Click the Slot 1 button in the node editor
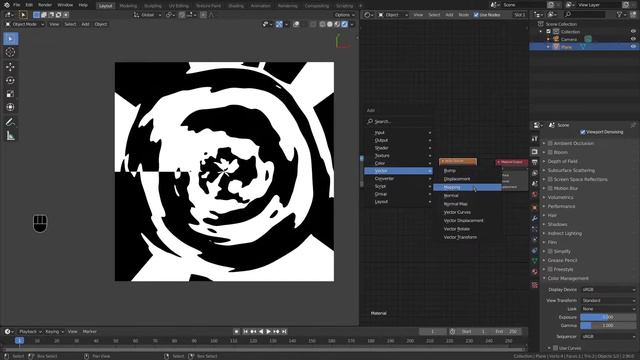 [519, 15]
